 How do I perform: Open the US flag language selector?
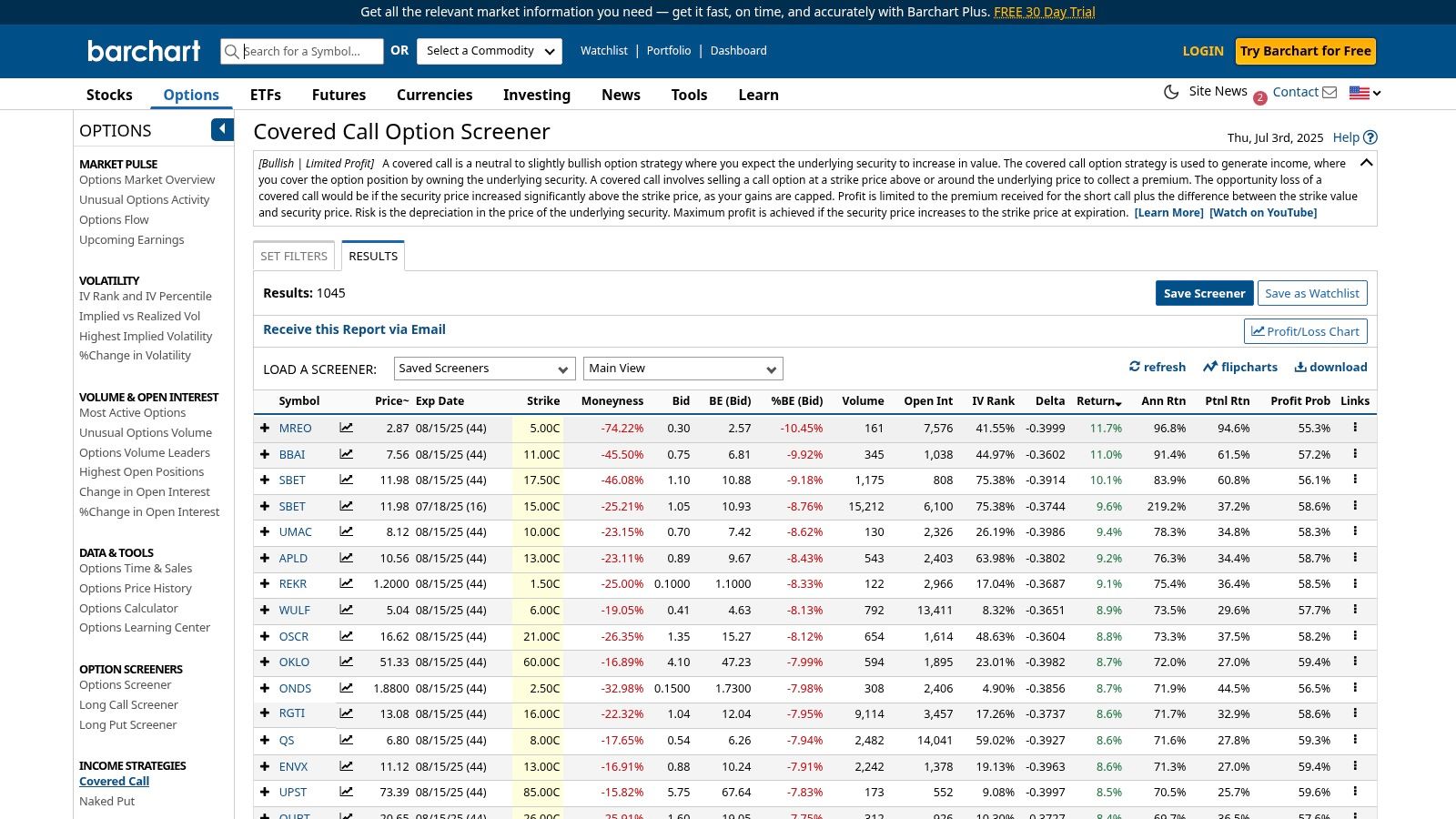pyautogui.click(x=1365, y=93)
